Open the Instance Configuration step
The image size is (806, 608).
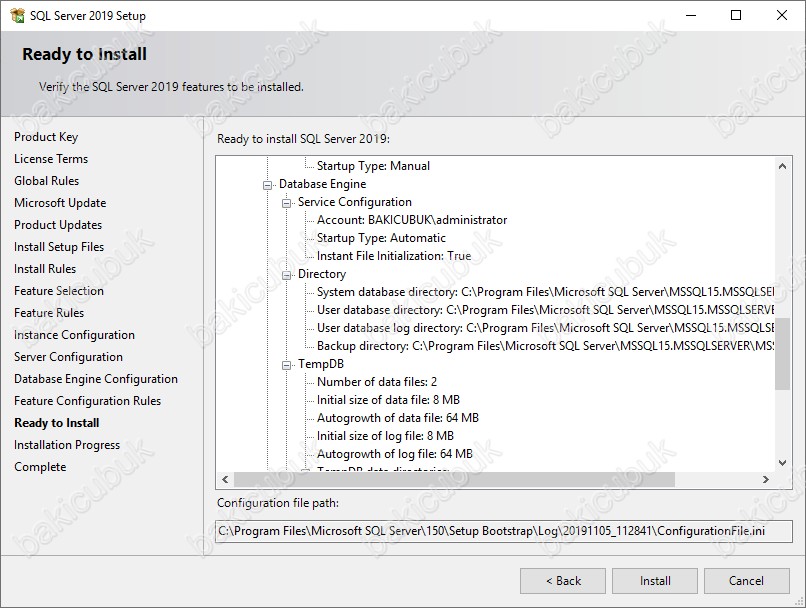pyautogui.click(x=74, y=335)
